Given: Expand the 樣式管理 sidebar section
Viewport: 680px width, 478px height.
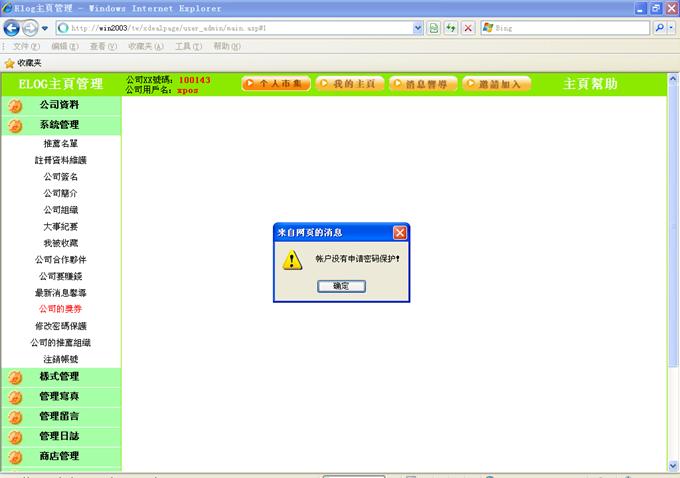Looking at the screenshot, I should click(x=59, y=376).
